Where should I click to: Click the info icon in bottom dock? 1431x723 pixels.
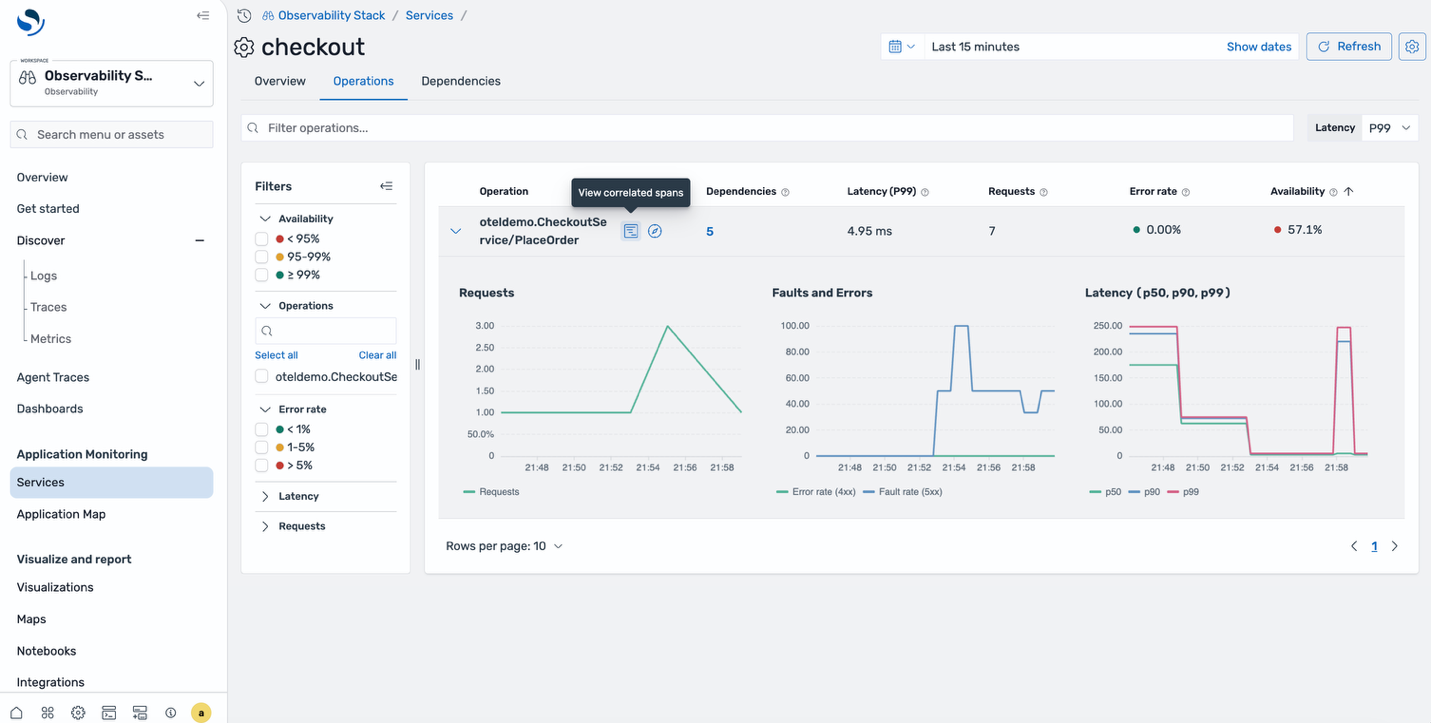coord(170,712)
